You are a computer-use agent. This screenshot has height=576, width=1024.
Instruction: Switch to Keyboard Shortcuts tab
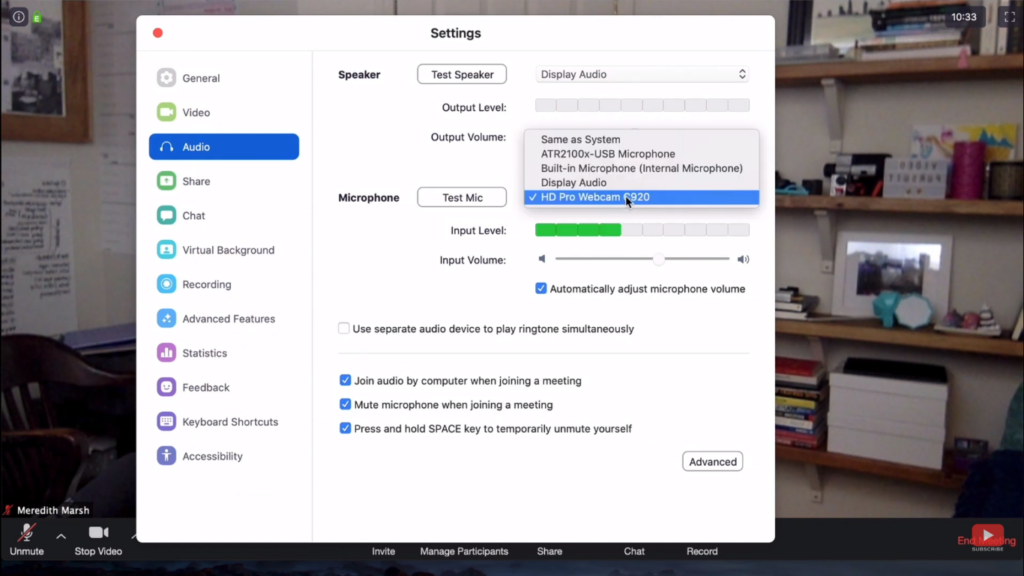tap(224, 421)
